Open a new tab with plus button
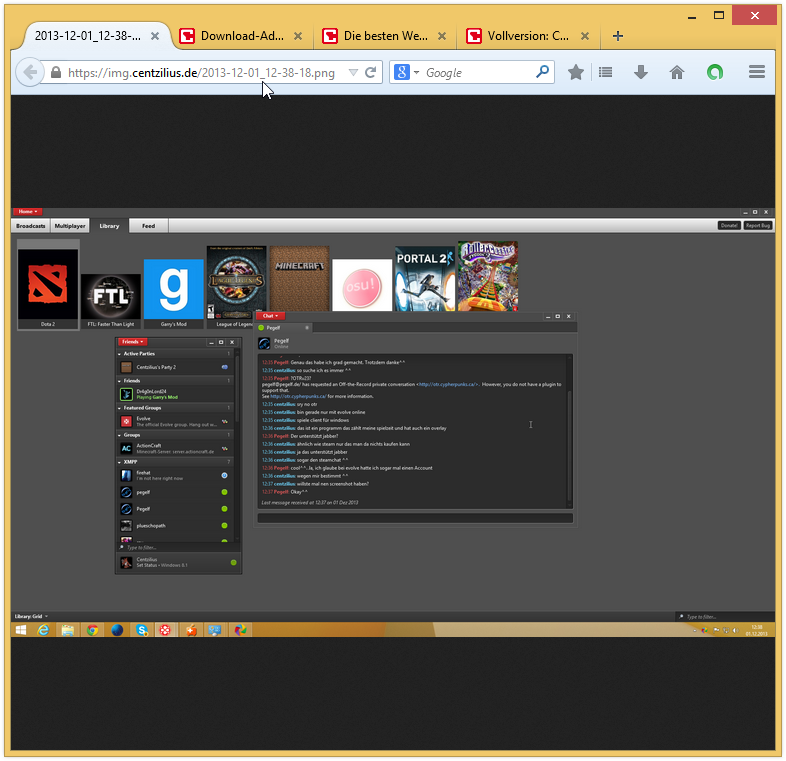This screenshot has height=761, width=786. (x=618, y=36)
